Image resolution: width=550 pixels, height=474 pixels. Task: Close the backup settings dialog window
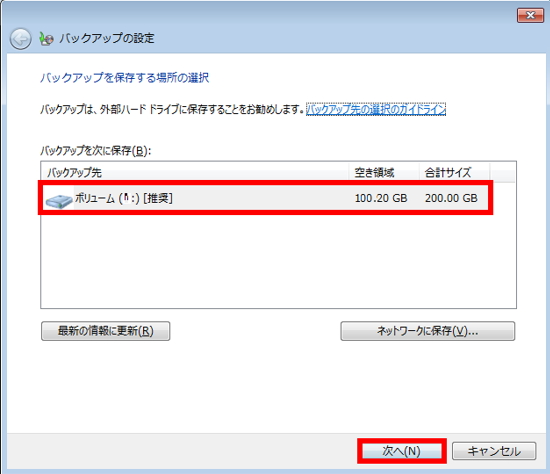(530, 15)
